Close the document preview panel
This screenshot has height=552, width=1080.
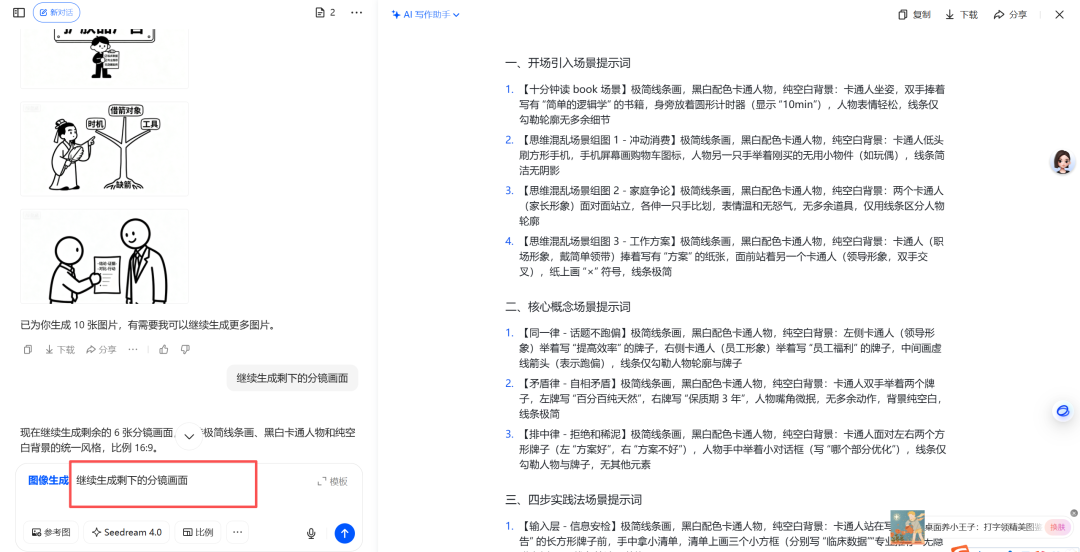1059,14
